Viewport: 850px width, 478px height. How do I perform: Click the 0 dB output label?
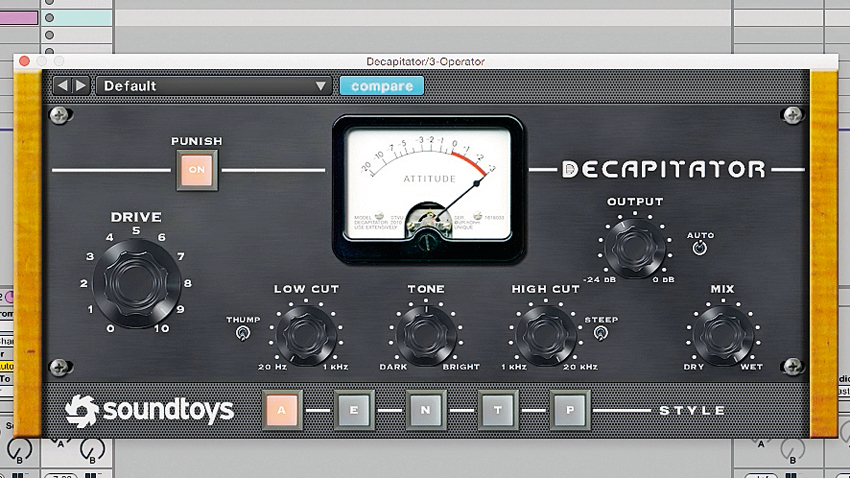tap(663, 280)
